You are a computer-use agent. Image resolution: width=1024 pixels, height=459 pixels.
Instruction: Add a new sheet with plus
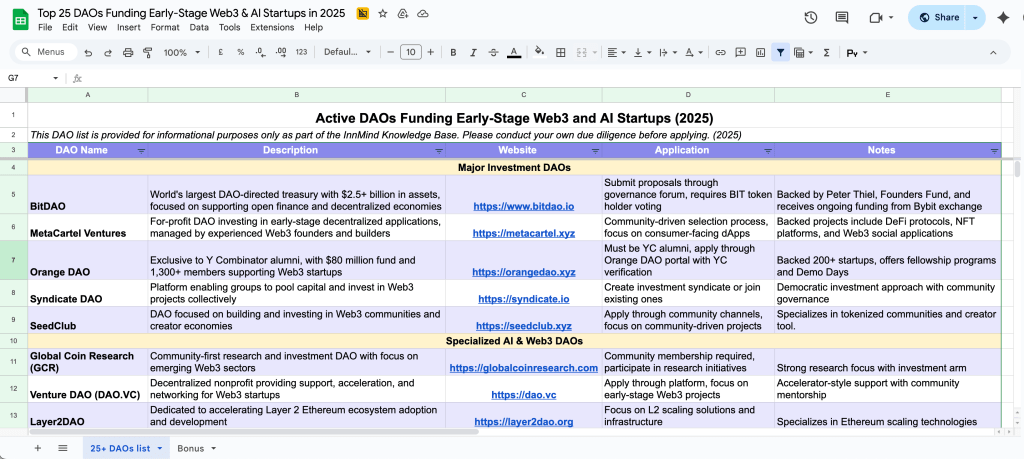click(37, 448)
